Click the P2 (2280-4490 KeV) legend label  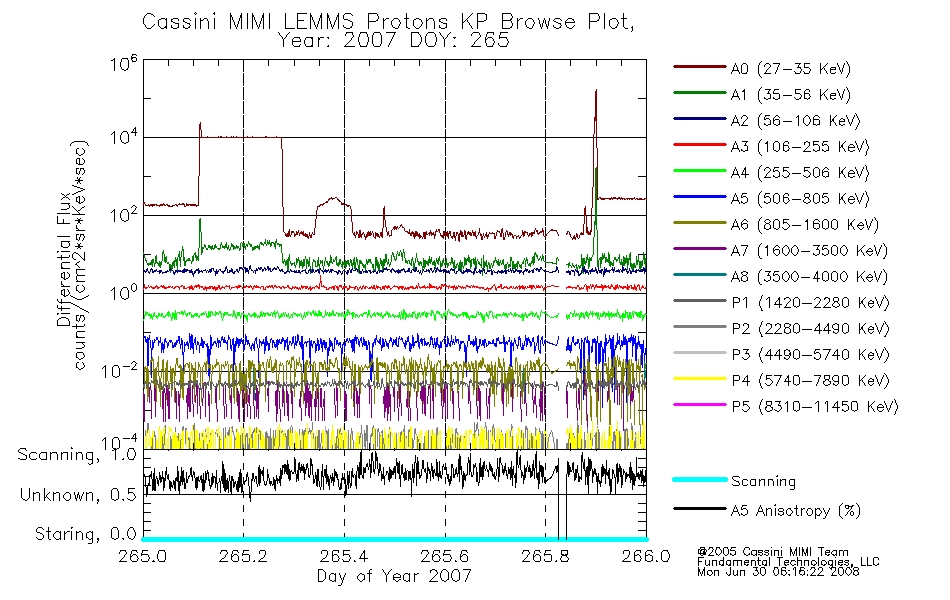[810, 329]
